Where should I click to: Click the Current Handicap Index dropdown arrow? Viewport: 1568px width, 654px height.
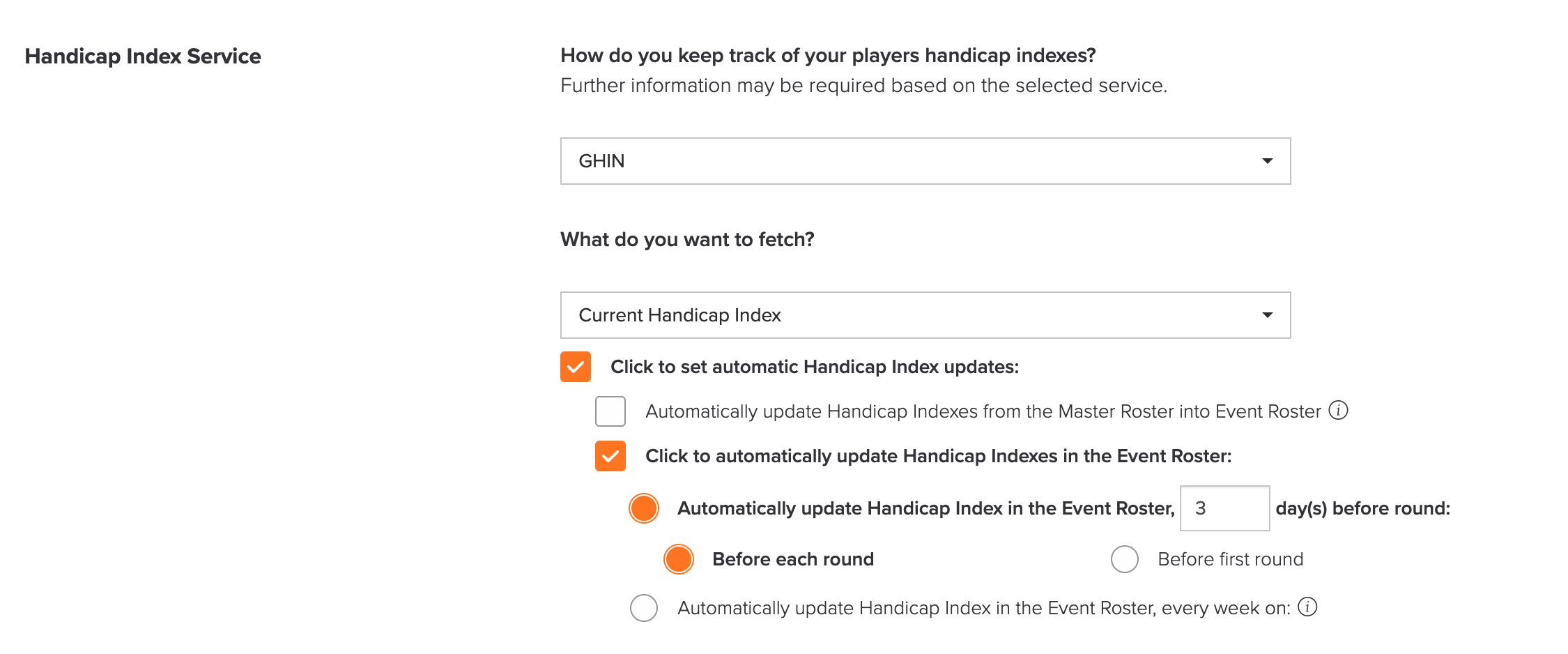pyautogui.click(x=1267, y=315)
